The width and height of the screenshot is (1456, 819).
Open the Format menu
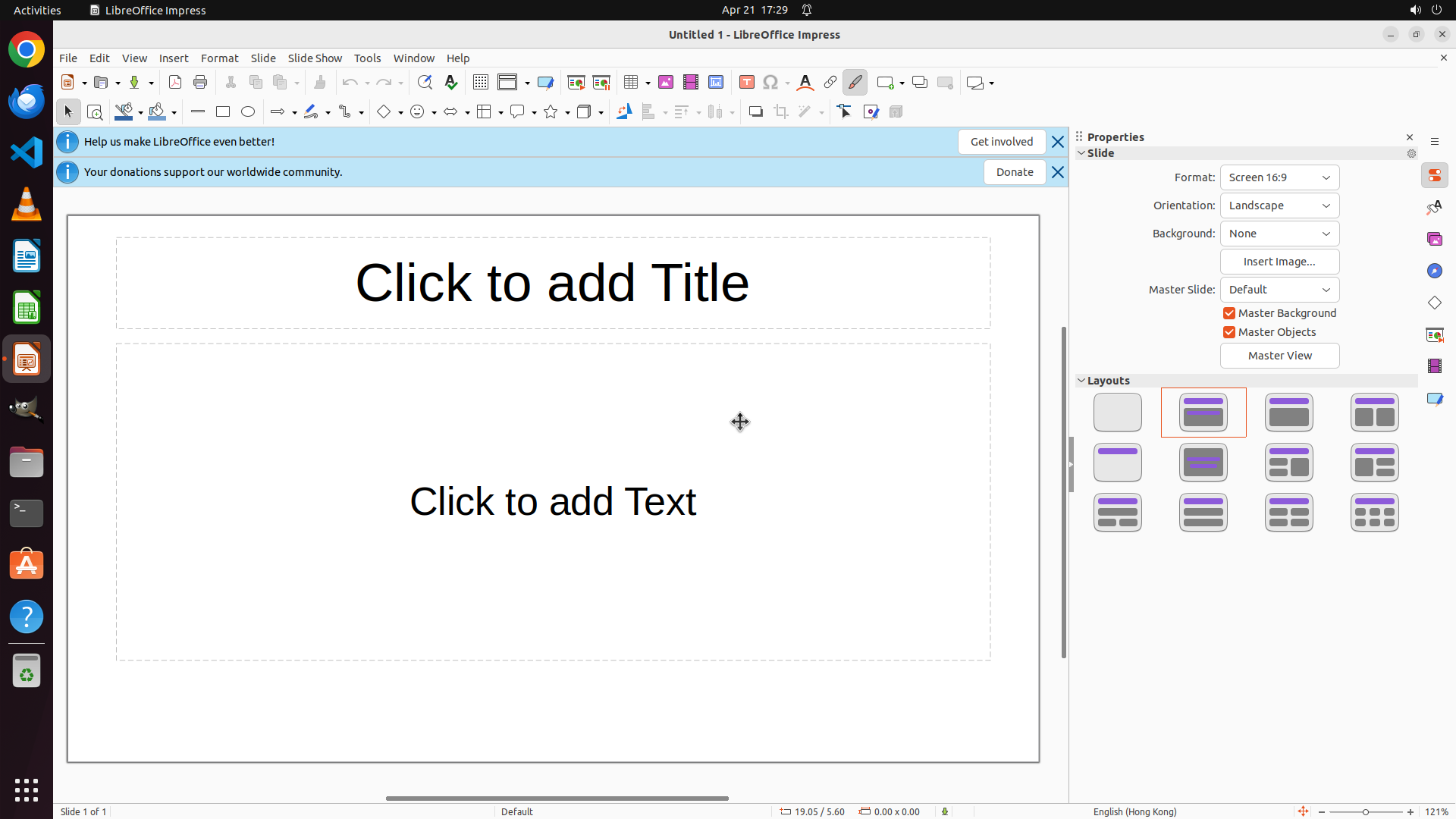click(x=219, y=58)
